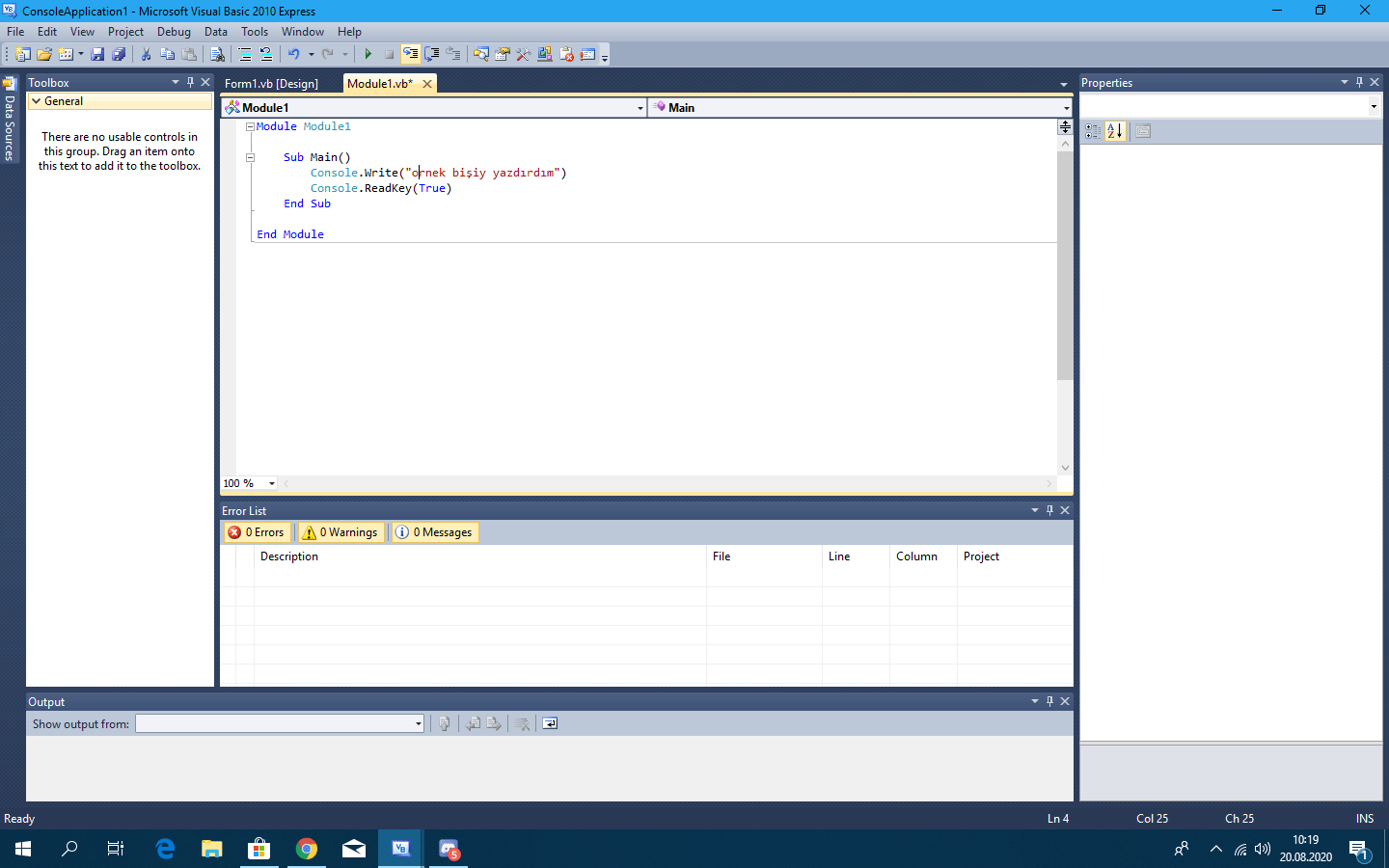Collapse the Module Module1 code block
The height and width of the screenshot is (868, 1389).
250,126
